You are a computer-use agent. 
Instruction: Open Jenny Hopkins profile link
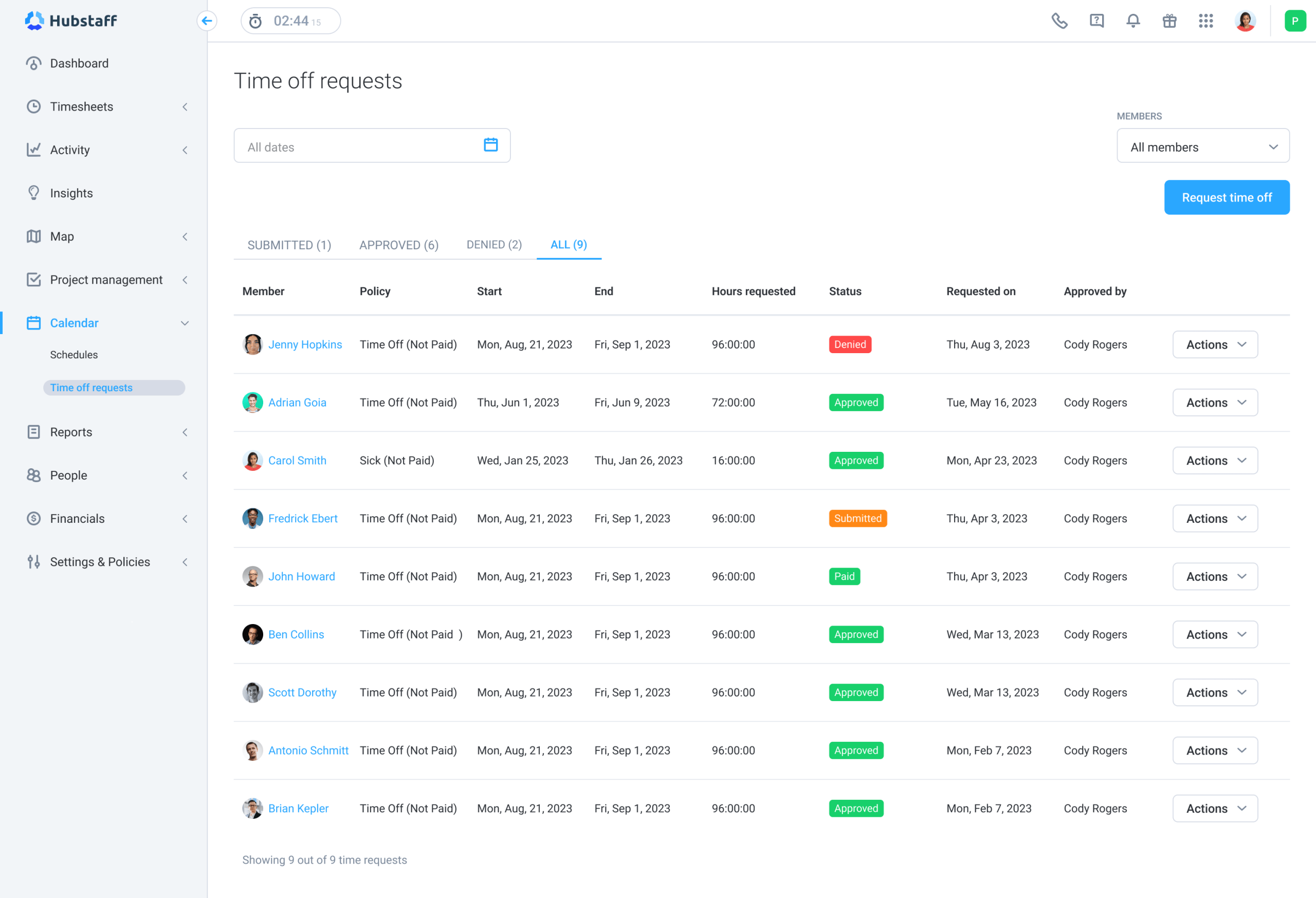[305, 344]
